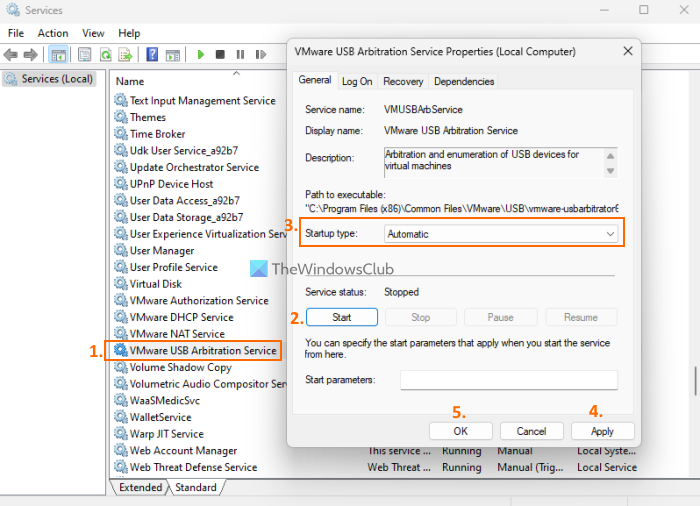Click the description scroll down arrow

tap(610, 171)
